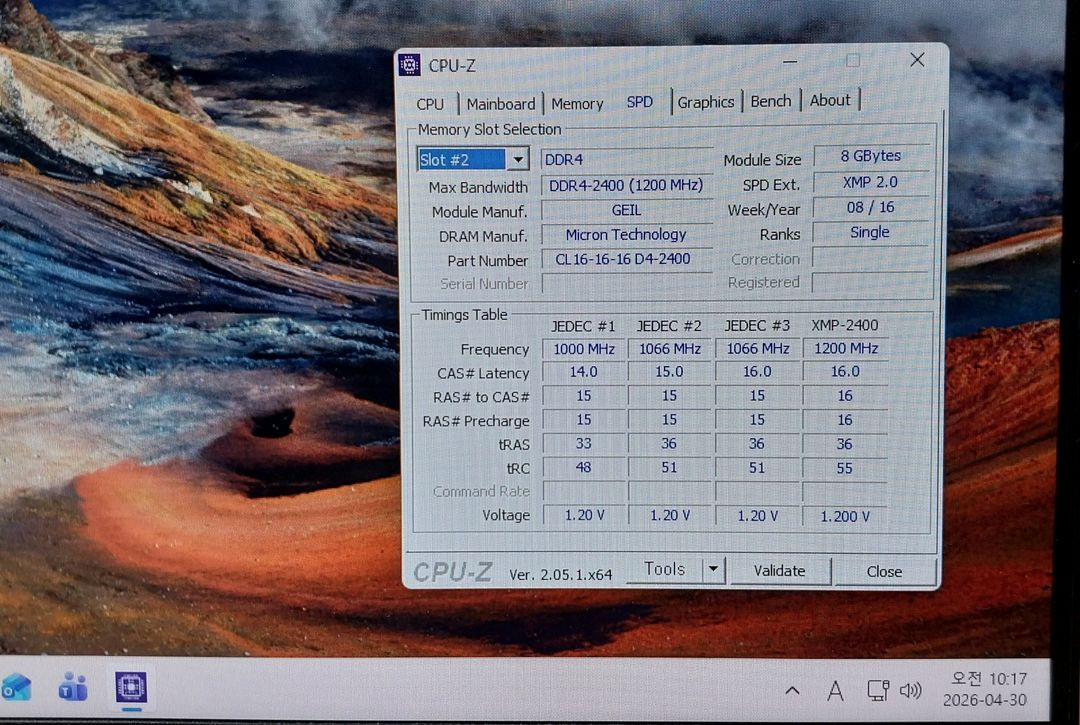
Task: Open the volume tray icon
Action: pos(911,690)
